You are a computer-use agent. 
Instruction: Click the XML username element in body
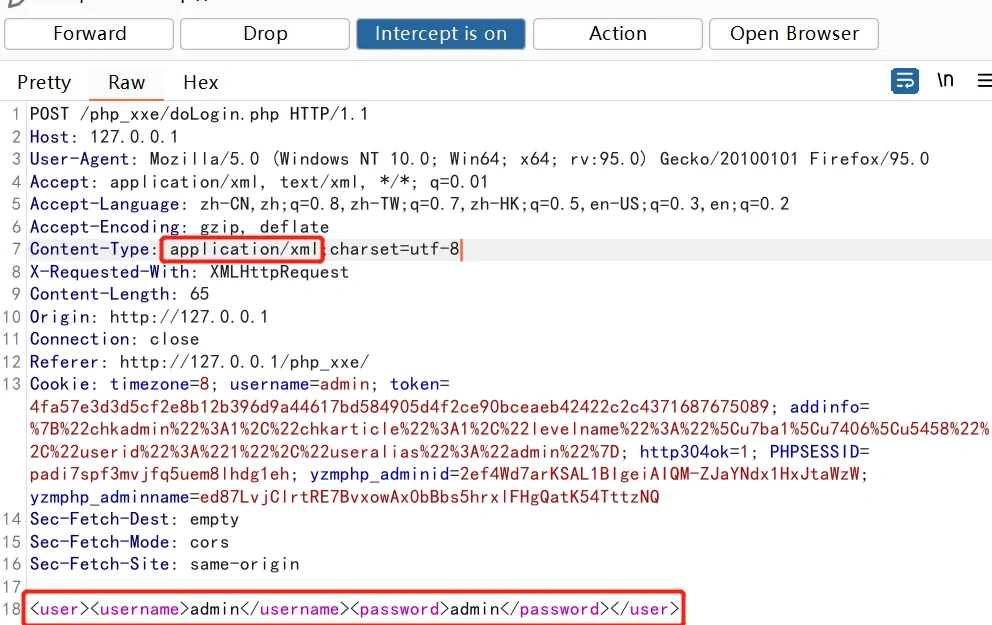point(220,609)
